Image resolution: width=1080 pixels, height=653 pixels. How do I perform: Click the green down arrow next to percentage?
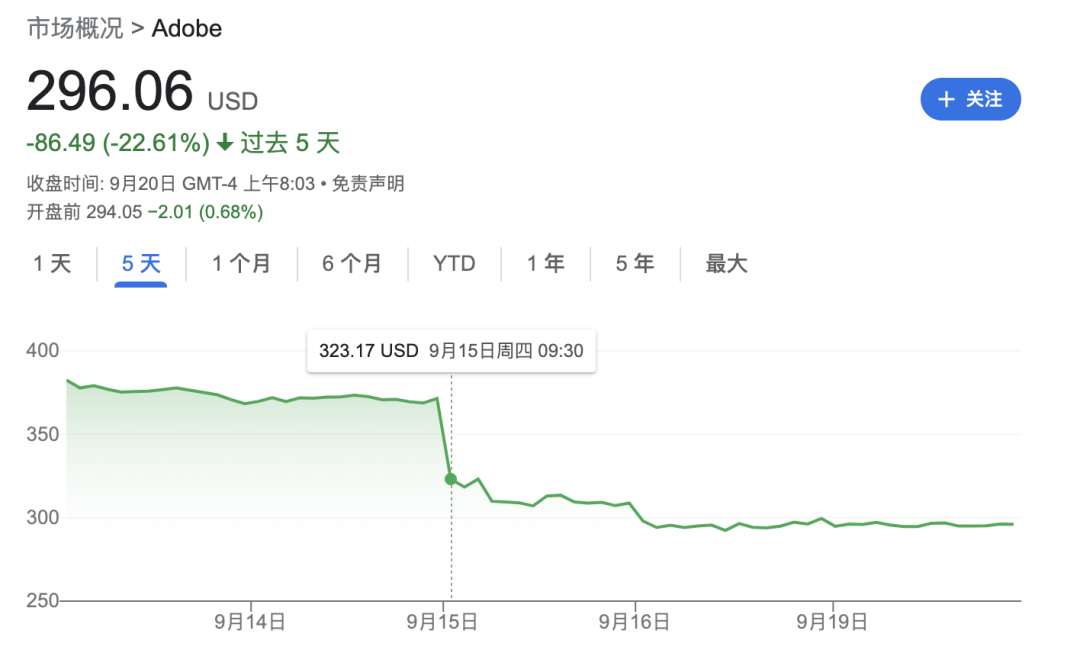[225, 143]
